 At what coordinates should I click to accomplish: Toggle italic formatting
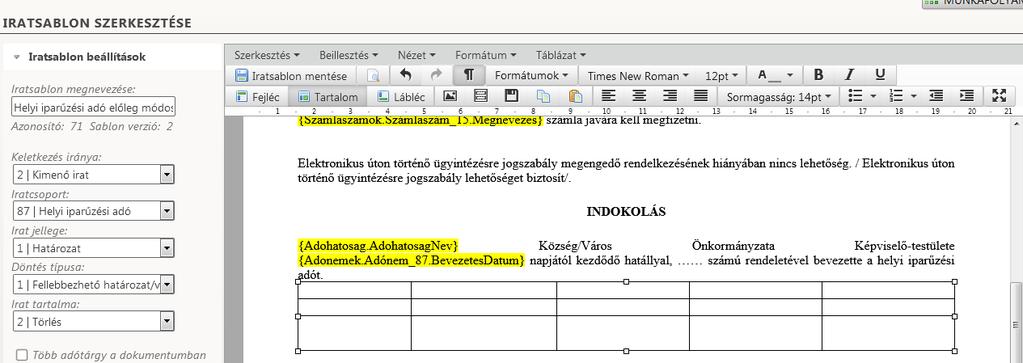(849, 74)
